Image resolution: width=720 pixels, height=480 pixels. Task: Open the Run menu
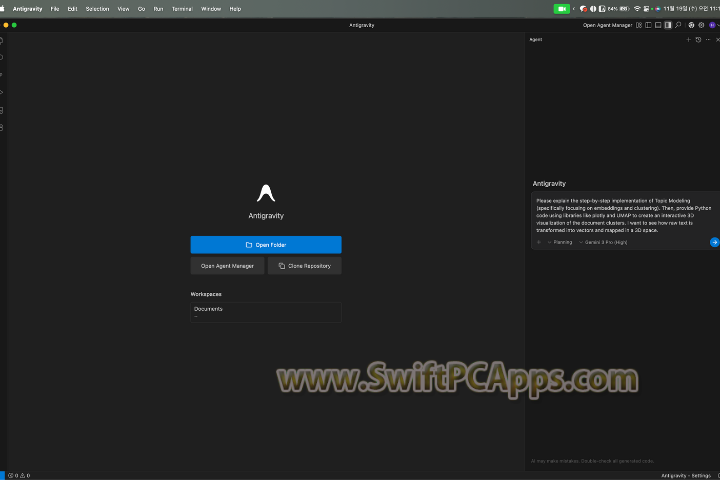pos(158,9)
